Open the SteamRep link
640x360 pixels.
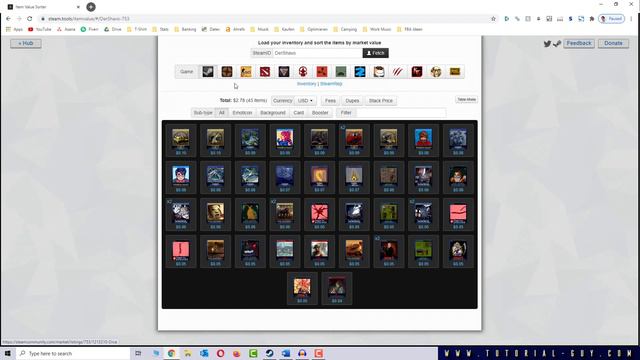pyautogui.click(x=331, y=84)
